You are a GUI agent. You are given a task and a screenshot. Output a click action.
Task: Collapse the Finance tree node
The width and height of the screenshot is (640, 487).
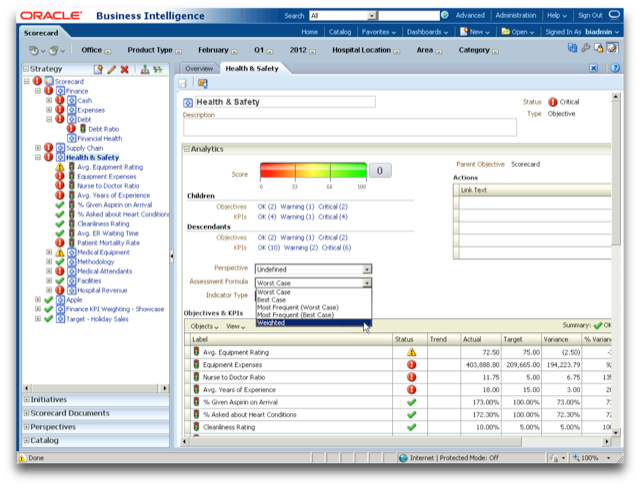(x=37, y=91)
